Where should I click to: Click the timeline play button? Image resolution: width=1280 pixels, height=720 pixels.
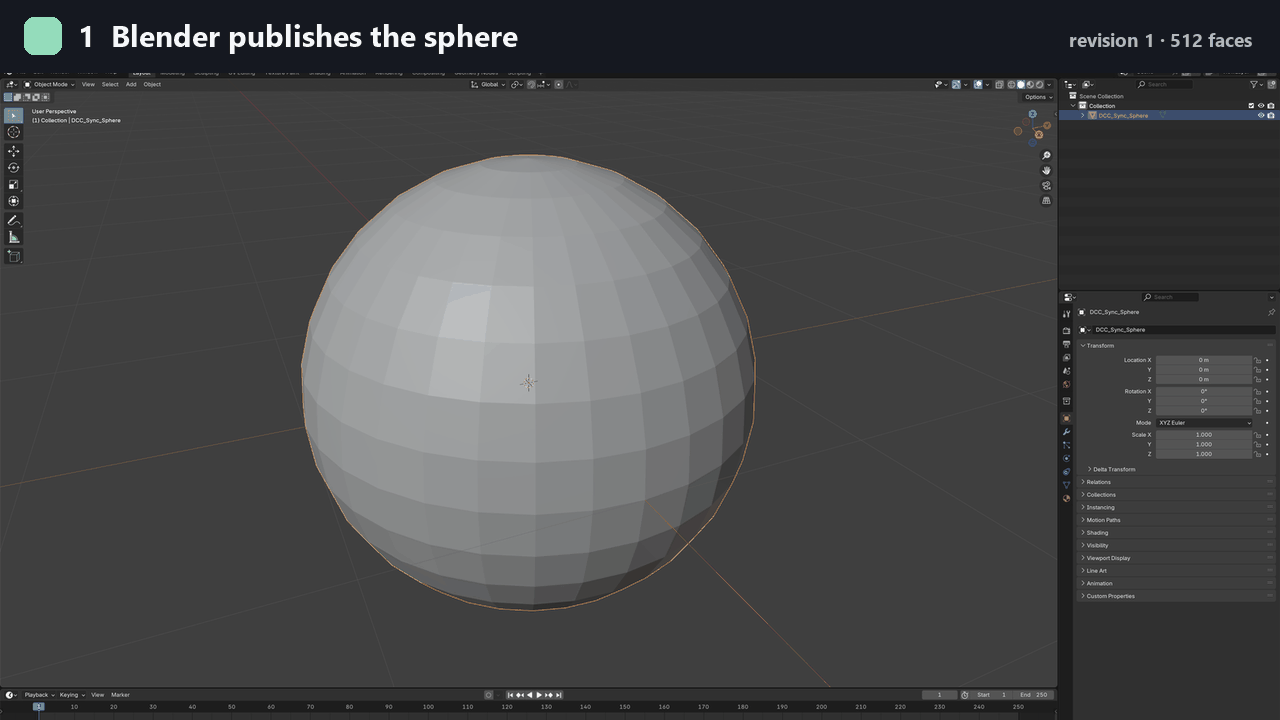[539, 695]
